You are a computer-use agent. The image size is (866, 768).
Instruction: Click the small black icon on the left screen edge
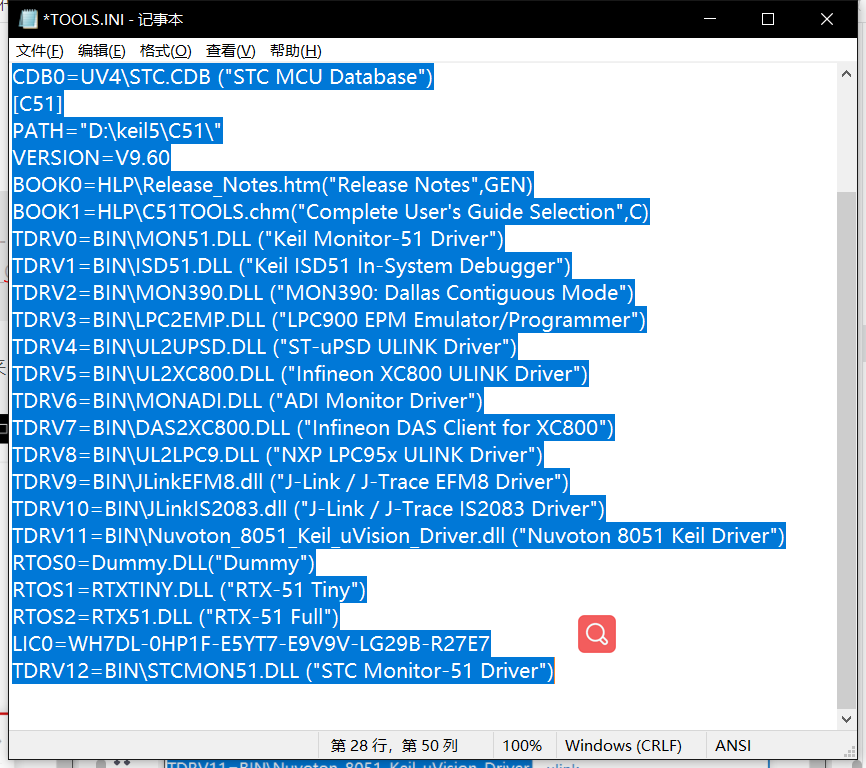coord(4,430)
